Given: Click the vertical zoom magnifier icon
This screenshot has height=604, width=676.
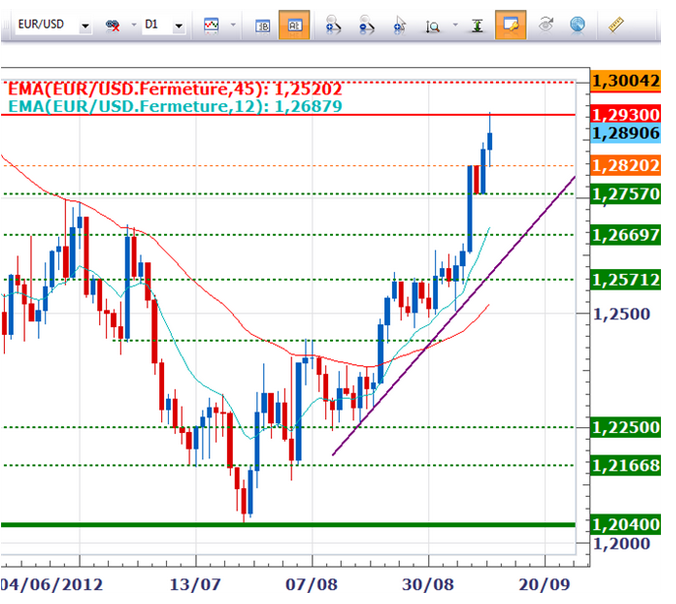Looking at the screenshot, I should (432, 26).
